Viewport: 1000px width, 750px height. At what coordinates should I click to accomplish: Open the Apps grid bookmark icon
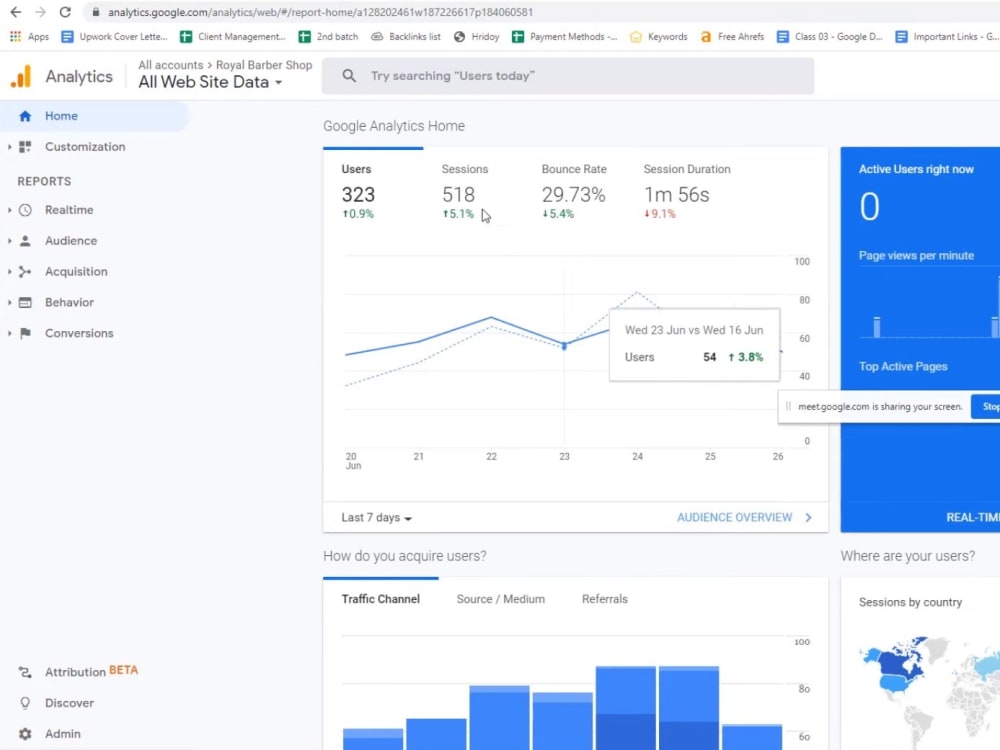[15, 36]
